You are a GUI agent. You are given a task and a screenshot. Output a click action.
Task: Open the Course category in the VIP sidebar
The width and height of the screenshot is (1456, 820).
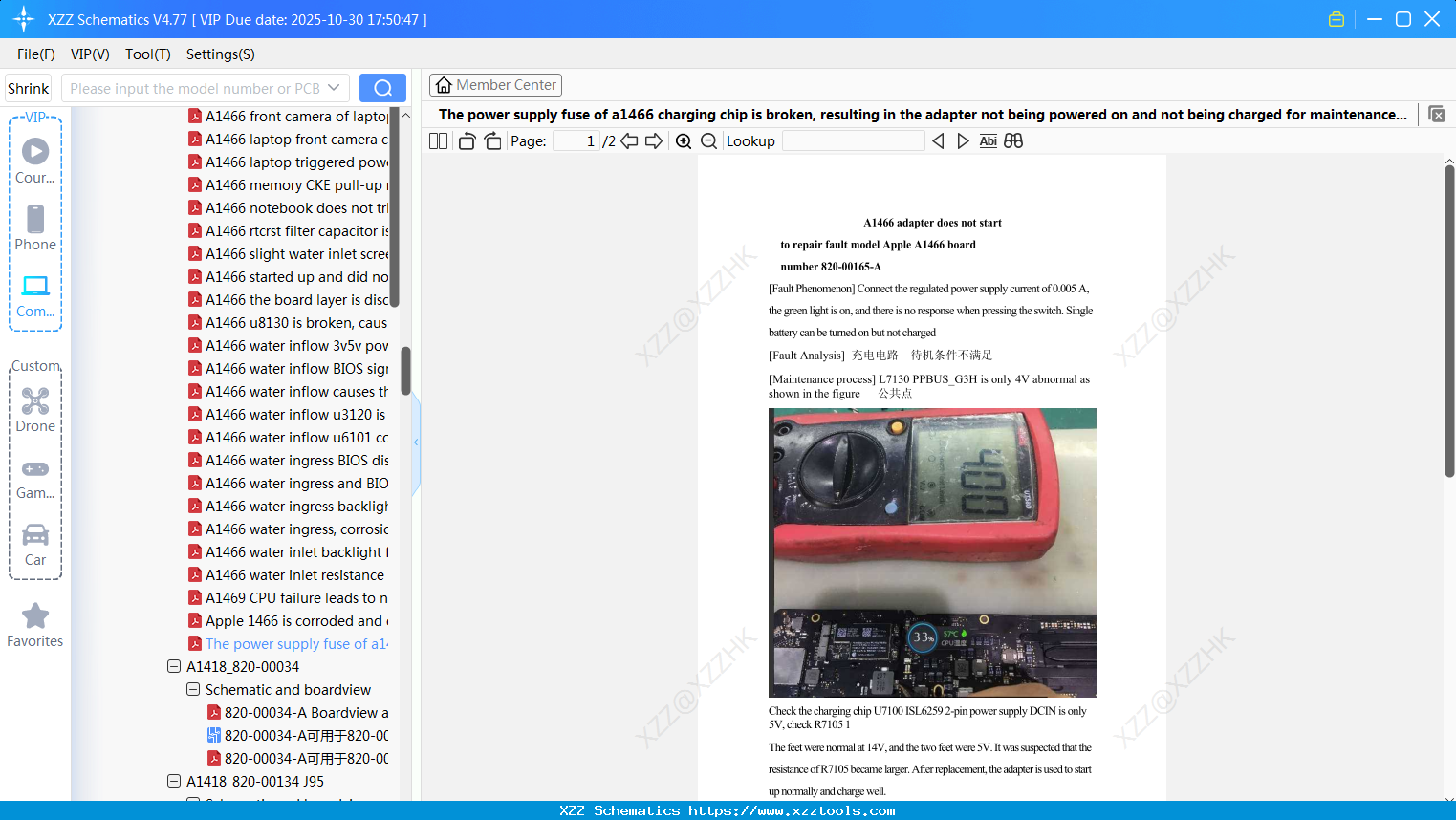pos(35,161)
